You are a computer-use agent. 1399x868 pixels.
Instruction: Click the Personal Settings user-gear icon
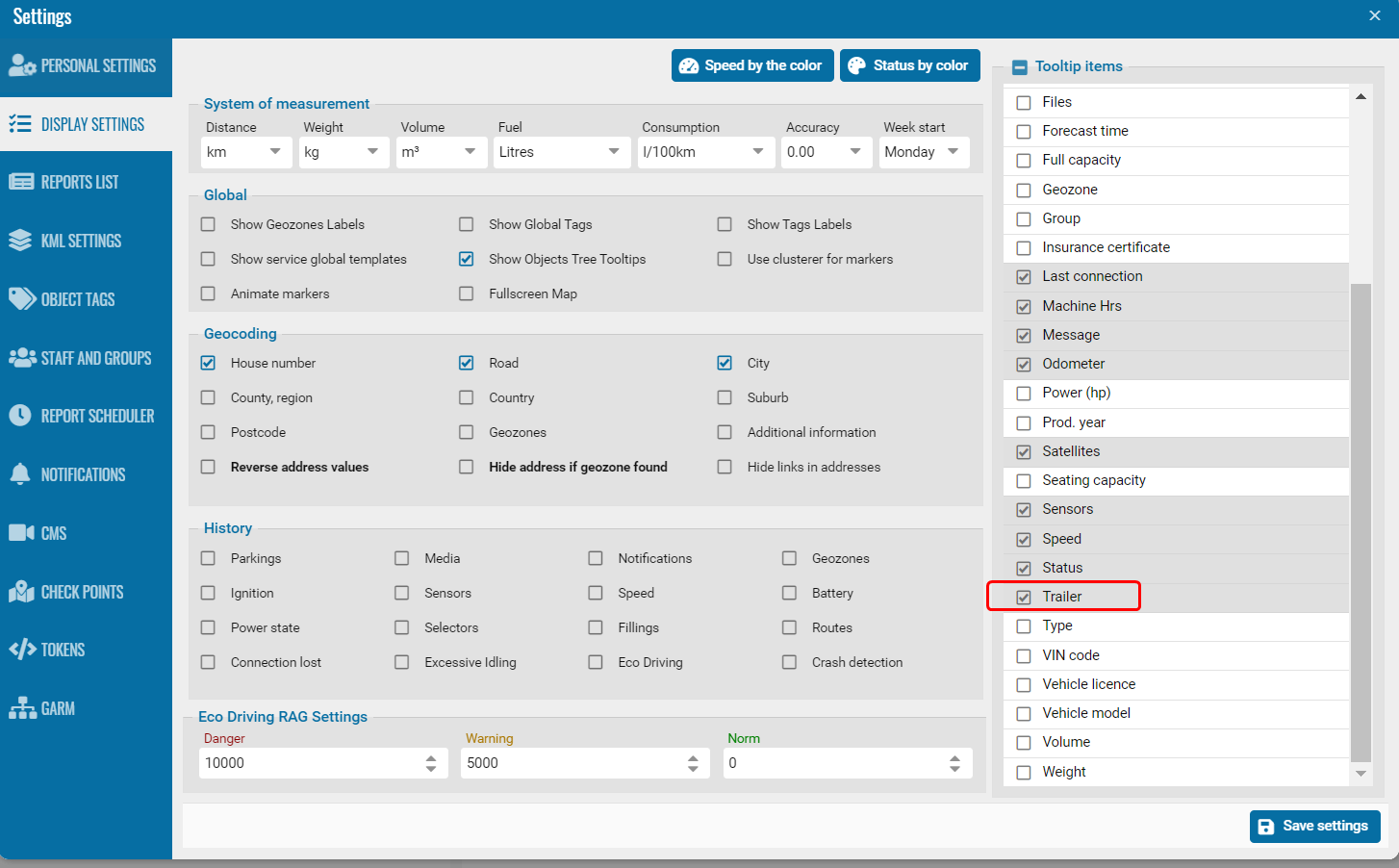tap(21, 65)
